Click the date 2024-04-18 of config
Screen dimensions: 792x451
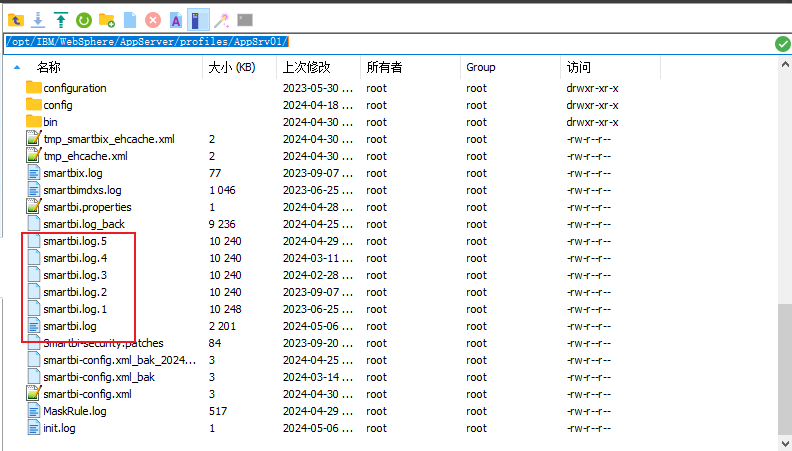coord(318,105)
